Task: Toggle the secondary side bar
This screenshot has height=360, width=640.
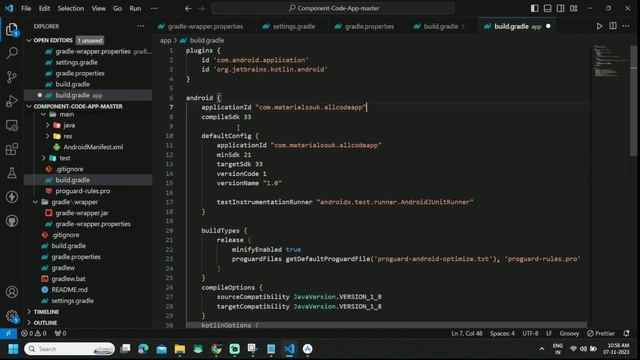Action: [560, 8]
